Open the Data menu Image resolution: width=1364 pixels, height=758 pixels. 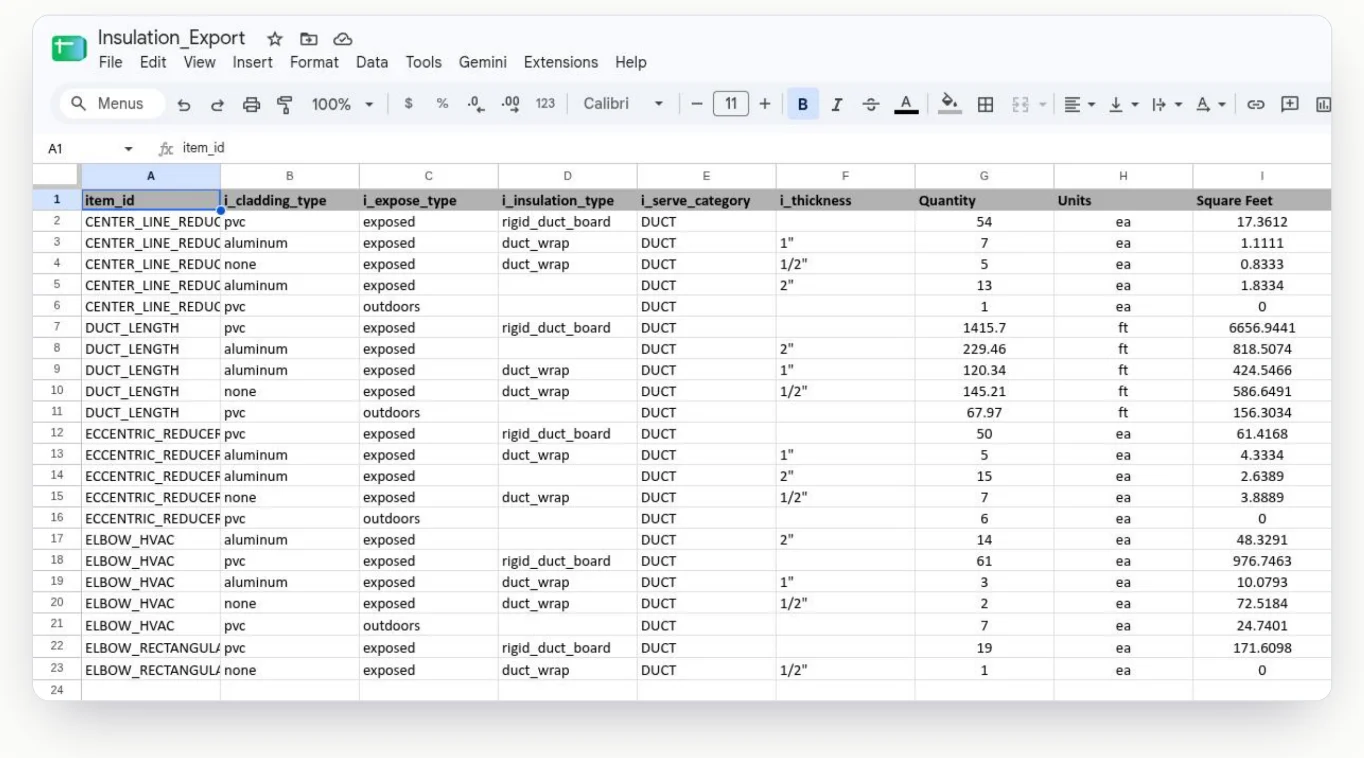tap(372, 62)
